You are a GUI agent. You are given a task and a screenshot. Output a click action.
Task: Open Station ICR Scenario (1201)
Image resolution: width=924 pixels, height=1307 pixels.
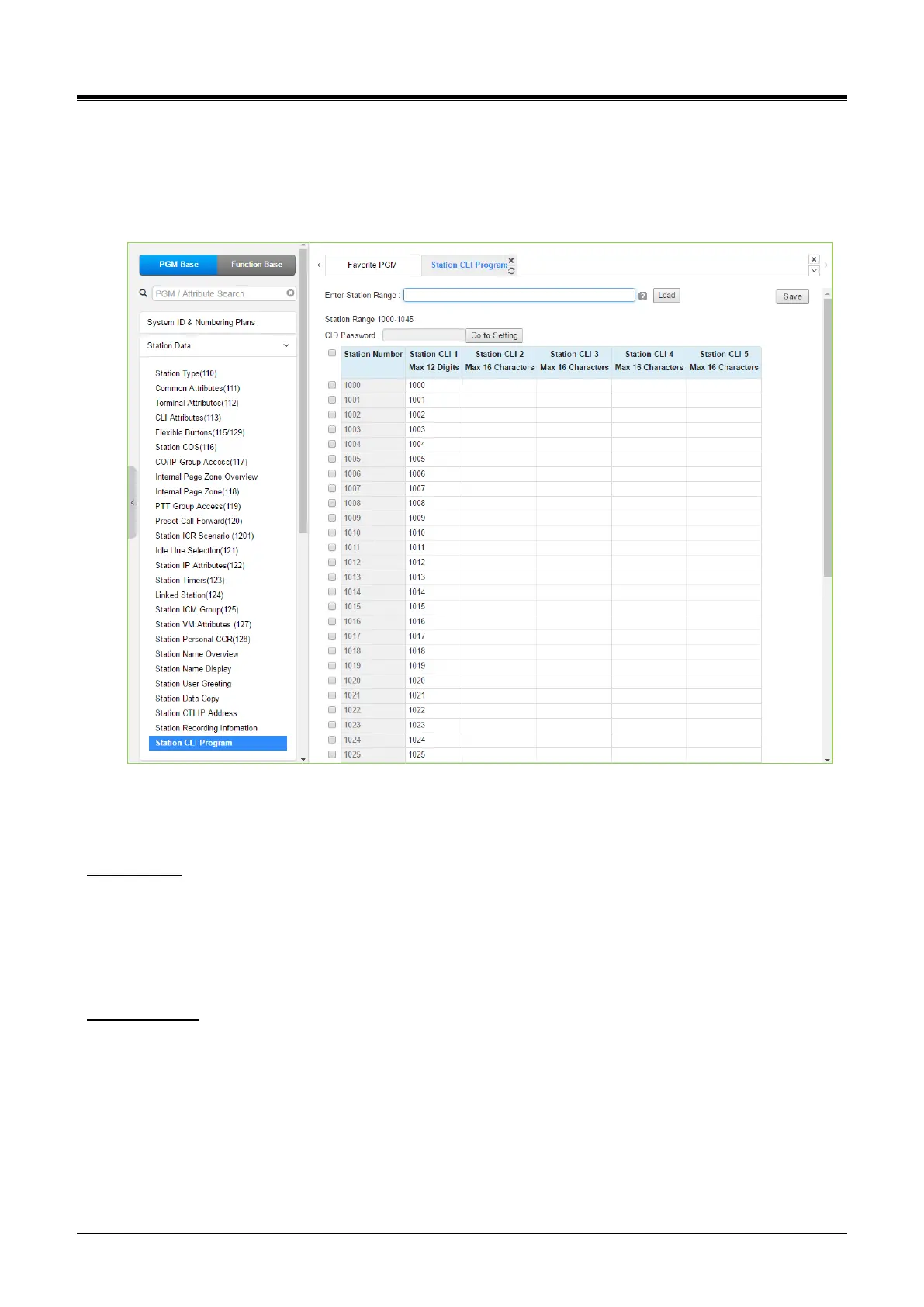pyautogui.click(x=205, y=536)
